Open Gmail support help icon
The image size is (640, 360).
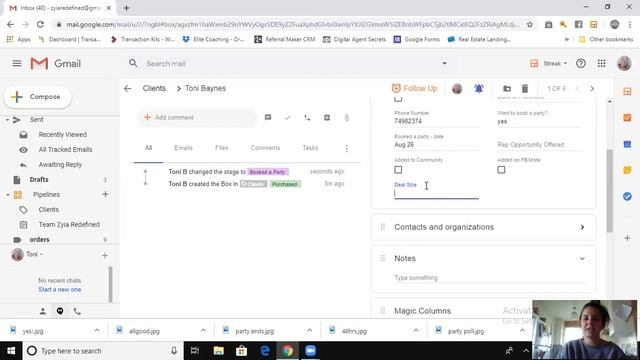580,63
